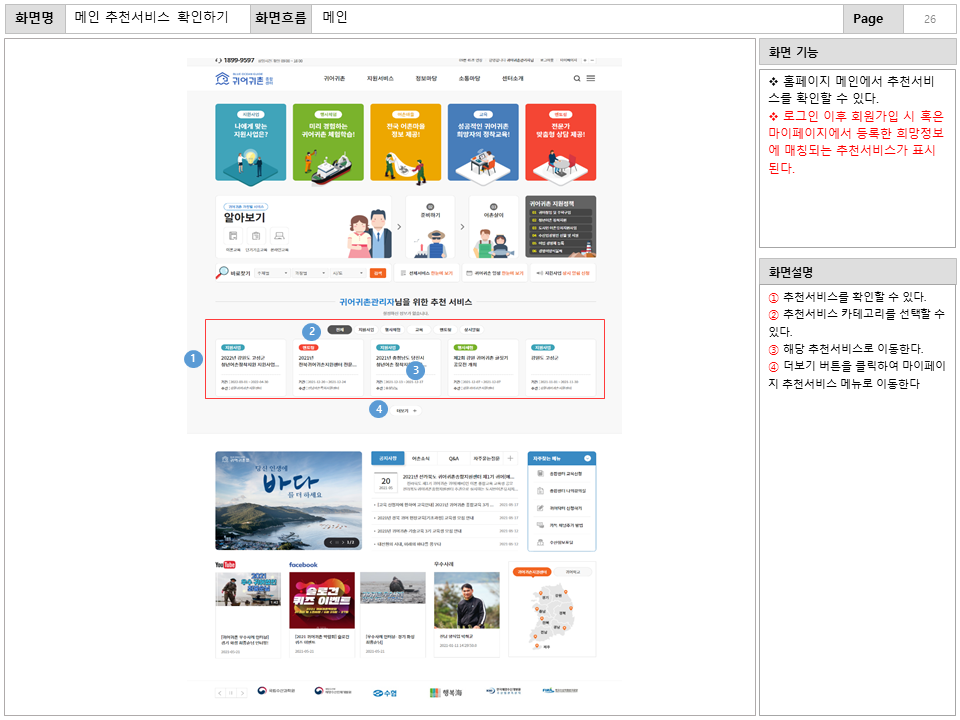Click the orange 검색 search button
The image size is (960, 720).
380,273
